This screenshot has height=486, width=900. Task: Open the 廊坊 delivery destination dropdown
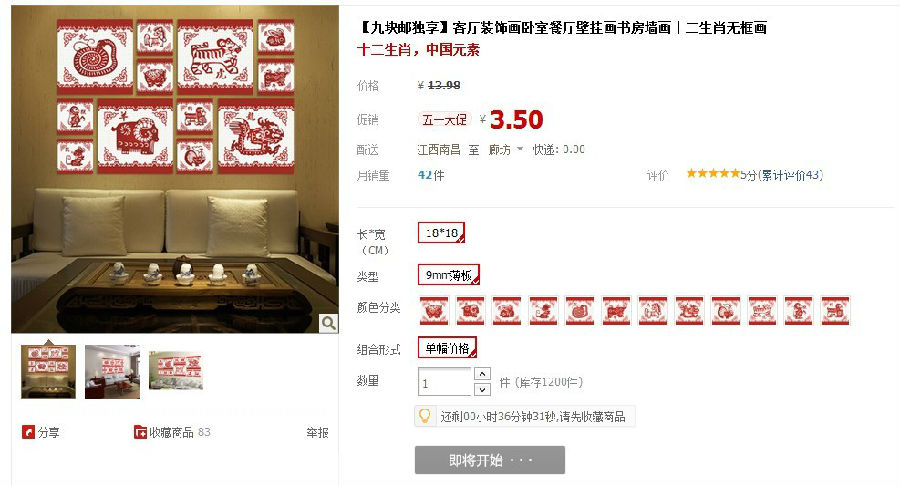click(505, 150)
